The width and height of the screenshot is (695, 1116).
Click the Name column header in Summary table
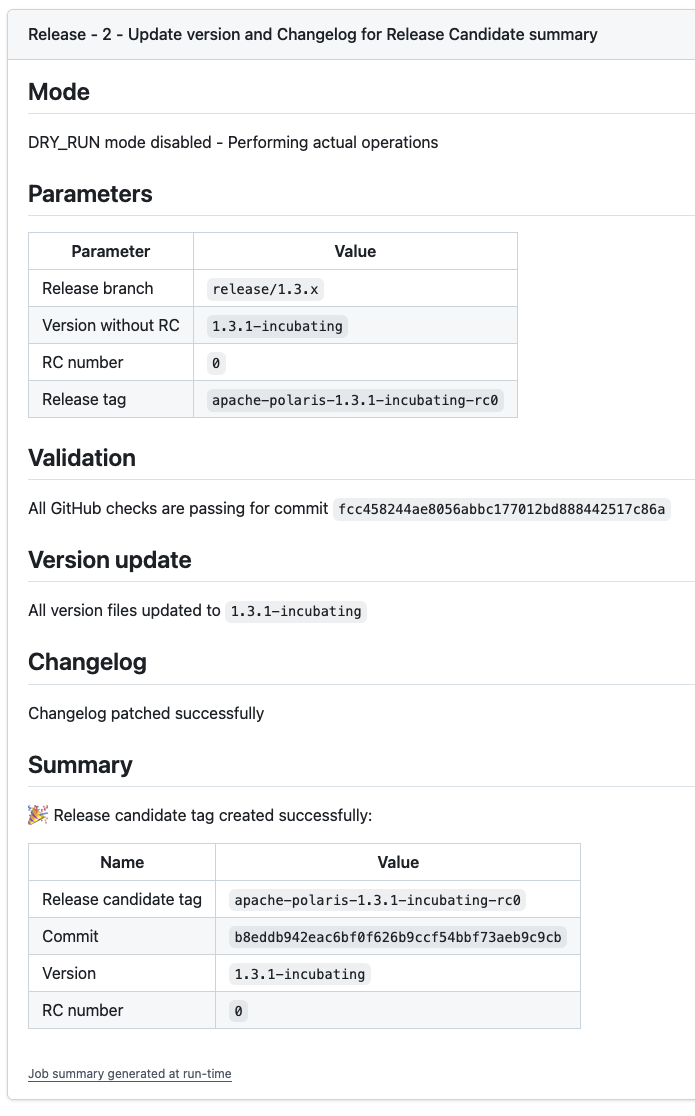[122, 862]
